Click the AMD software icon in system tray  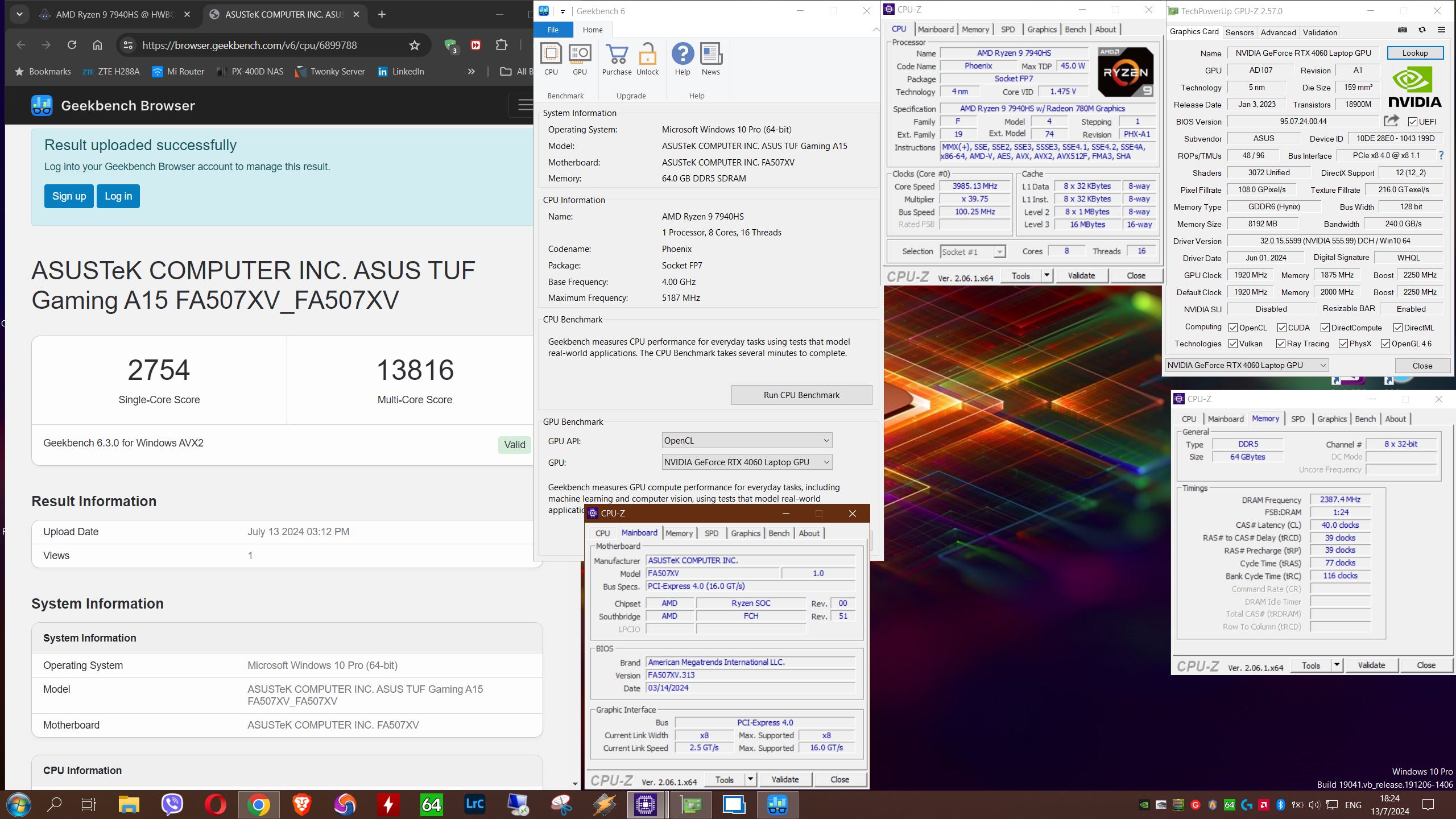pyautogui.click(x=1263, y=805)
